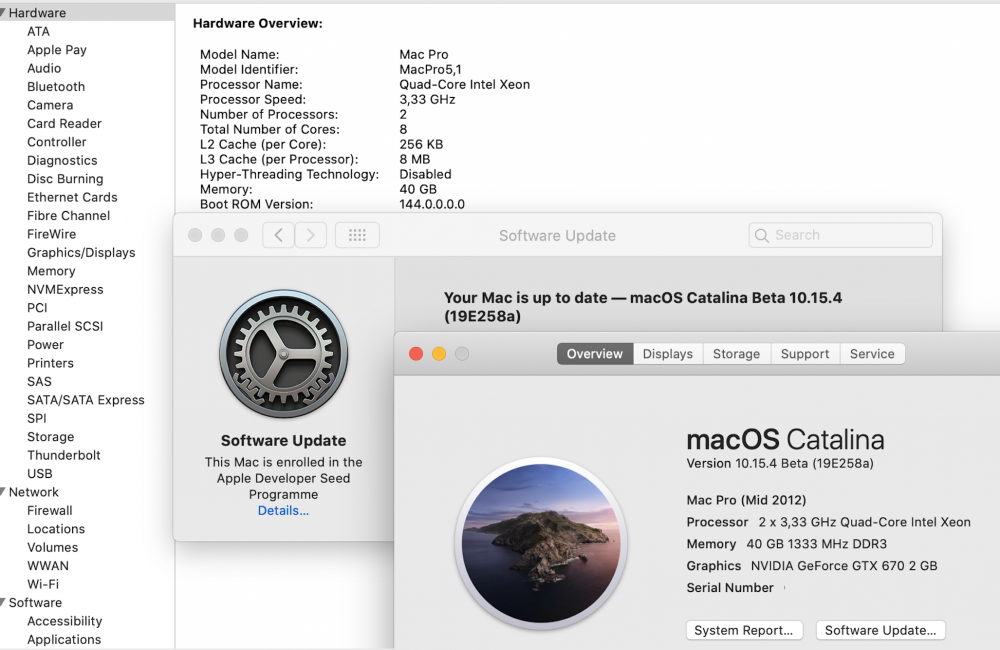Select FireWire in the sidebar

click(52, 234)
